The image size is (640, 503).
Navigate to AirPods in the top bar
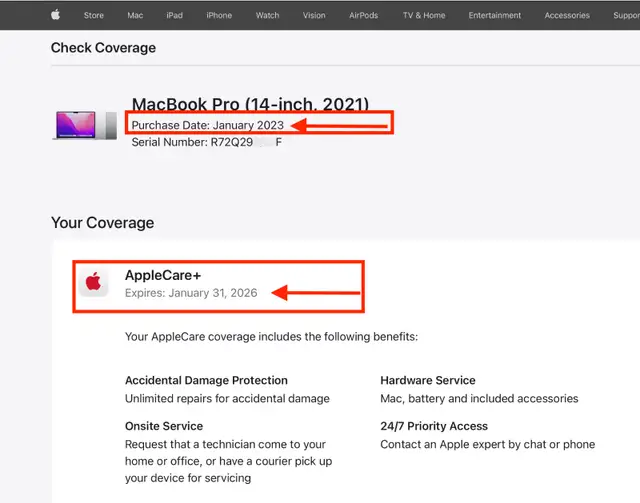coord(364,15)
